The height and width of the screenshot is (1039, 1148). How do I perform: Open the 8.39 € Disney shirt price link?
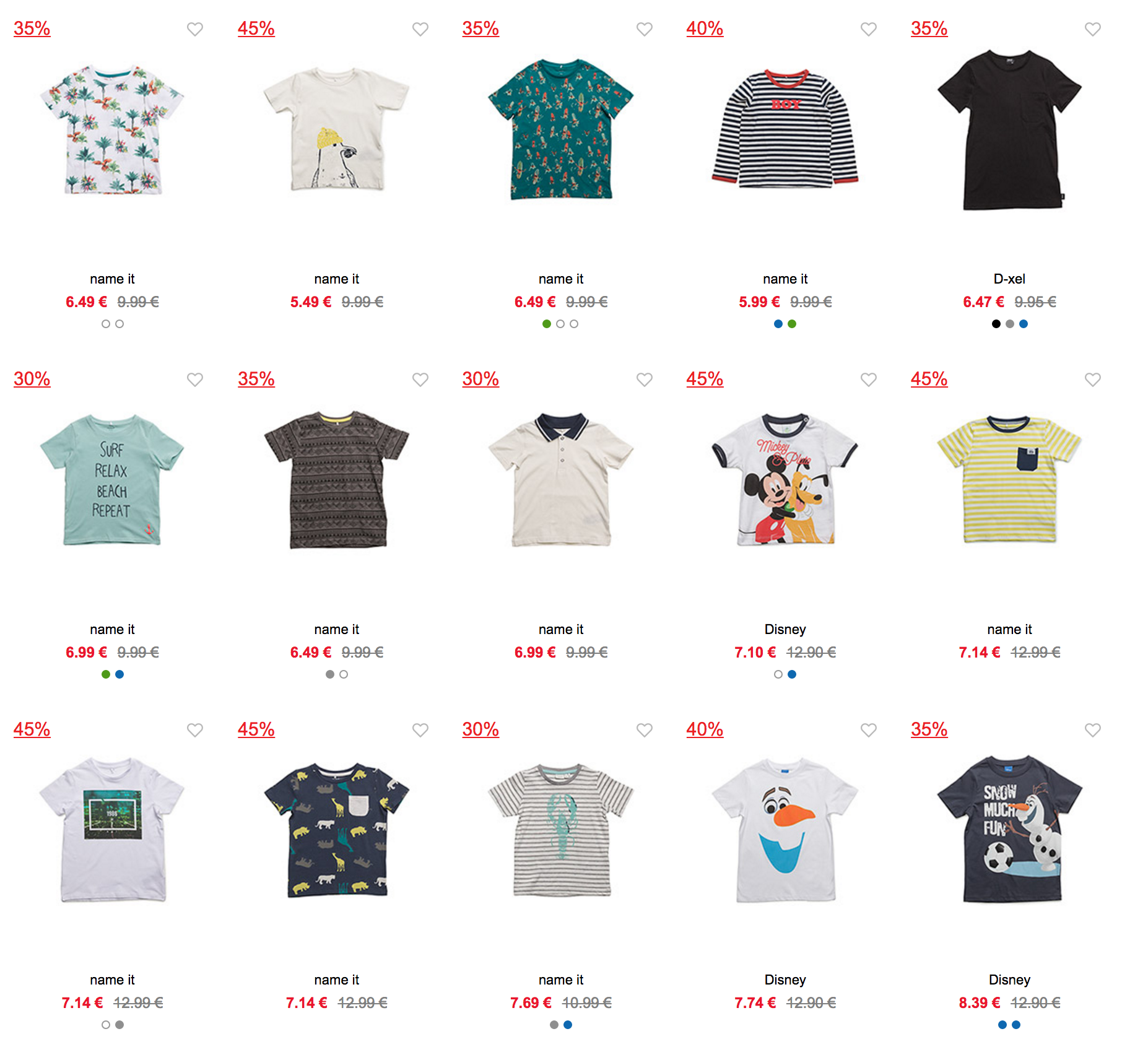(980, 1002)
